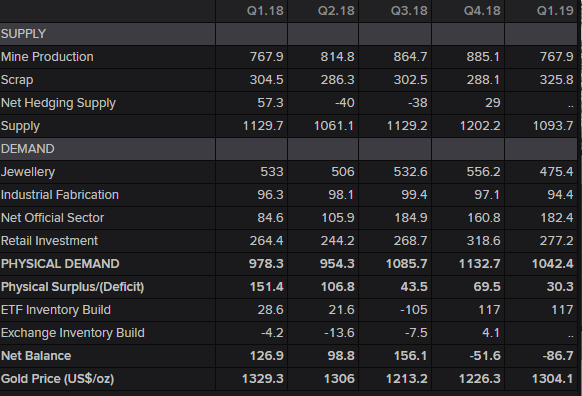
Task: Select the Q1.19 column header
Action: tap(555, 11)
